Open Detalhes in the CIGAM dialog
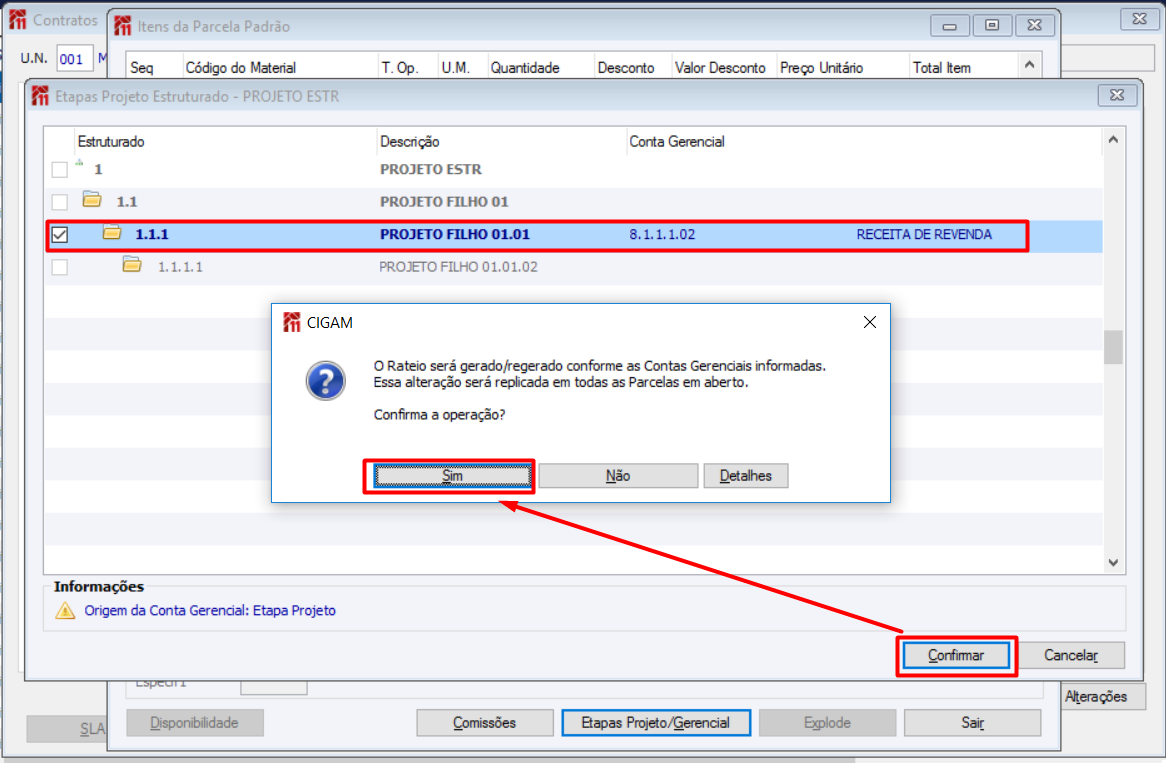This screenshot has height=763, width=1166. pos(746,476)
